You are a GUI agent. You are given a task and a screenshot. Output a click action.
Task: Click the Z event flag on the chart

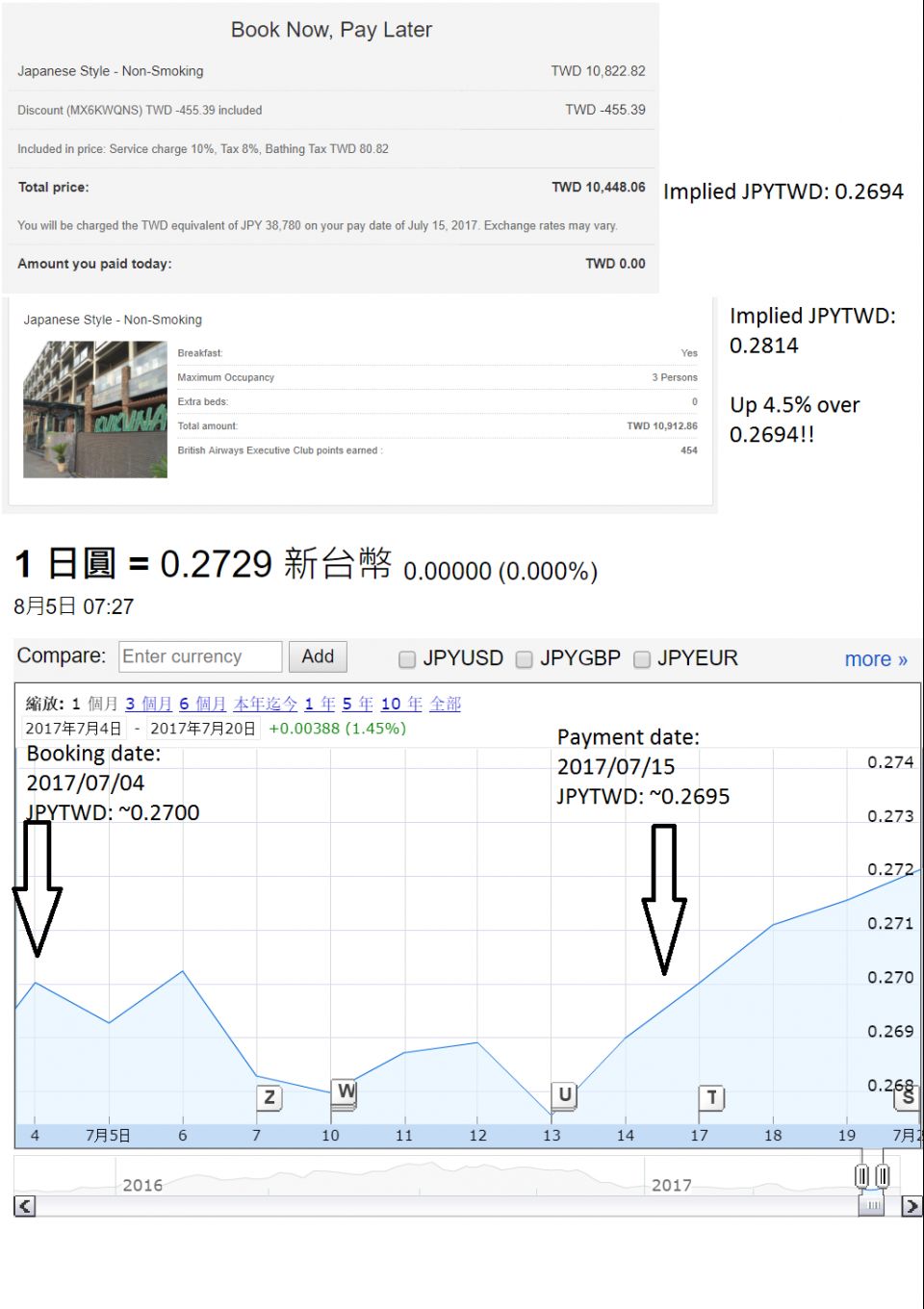pyautogui.click(x=269, y=1096)
